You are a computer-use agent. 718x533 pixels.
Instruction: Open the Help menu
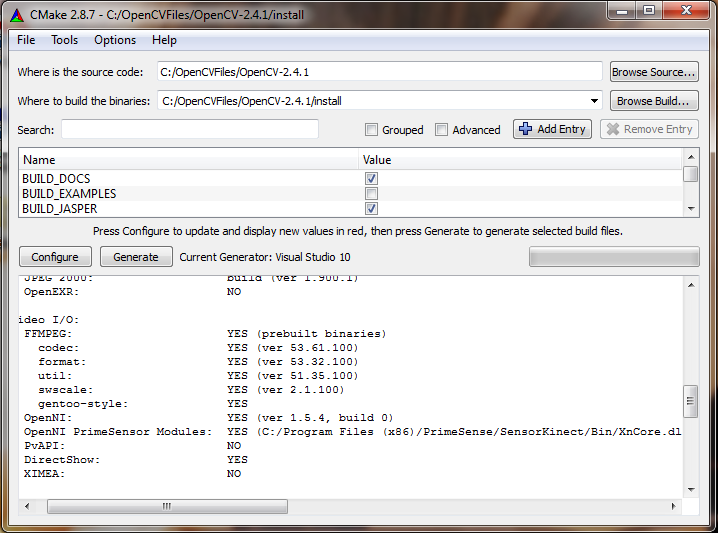(x=164, y=40)
